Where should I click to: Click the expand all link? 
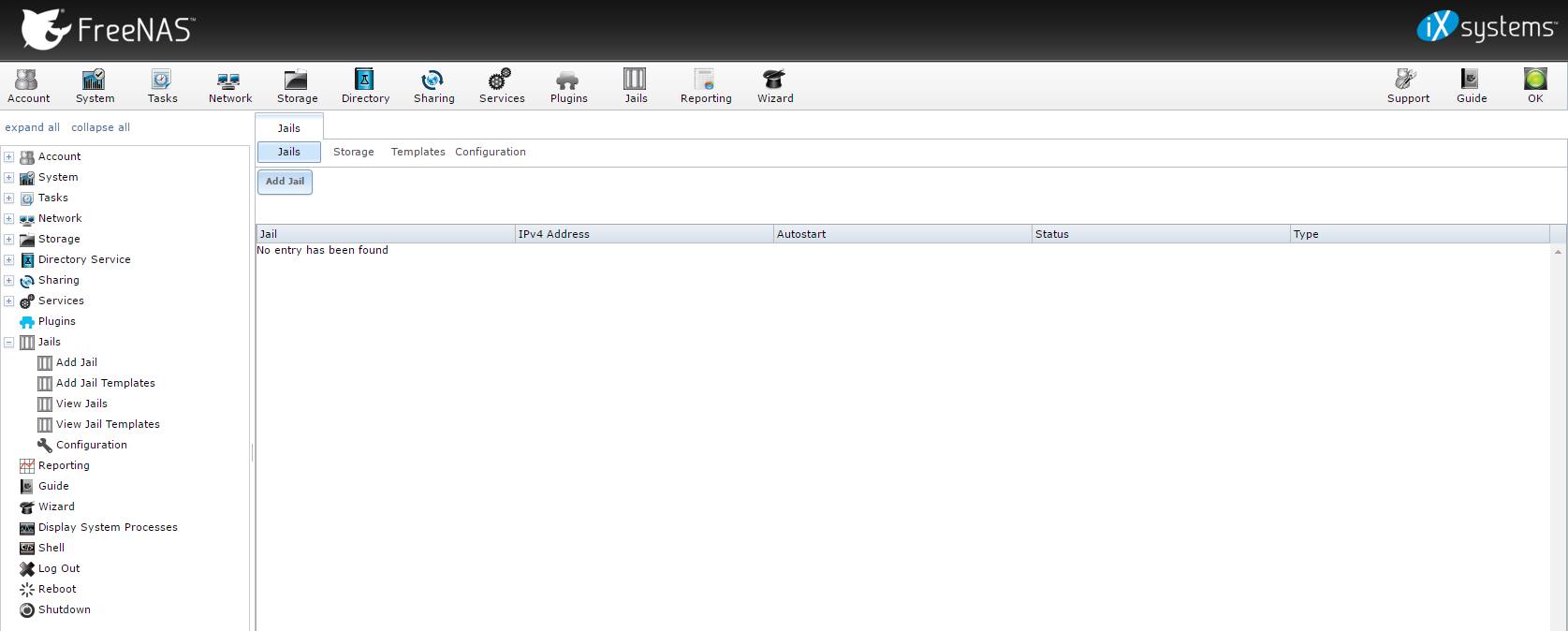point(33,127)
